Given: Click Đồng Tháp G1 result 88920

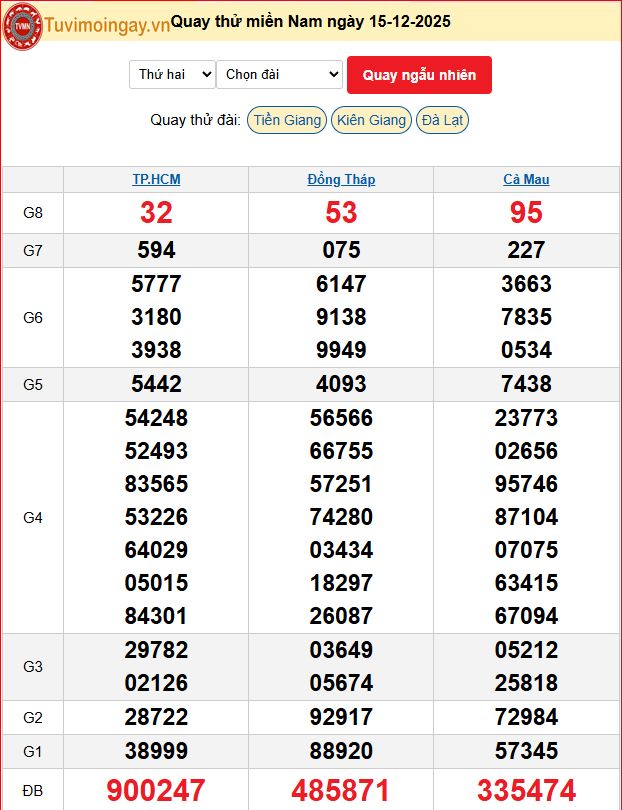Looking at the screenshot, I should point(341,751).
